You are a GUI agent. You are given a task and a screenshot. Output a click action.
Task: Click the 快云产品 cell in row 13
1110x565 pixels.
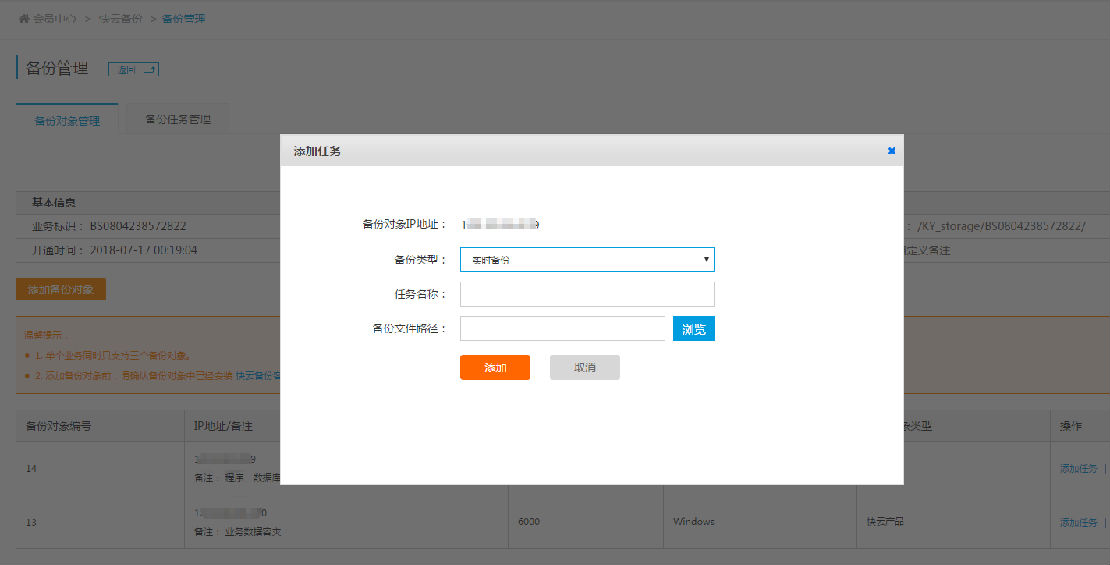[x=885, y=521]
